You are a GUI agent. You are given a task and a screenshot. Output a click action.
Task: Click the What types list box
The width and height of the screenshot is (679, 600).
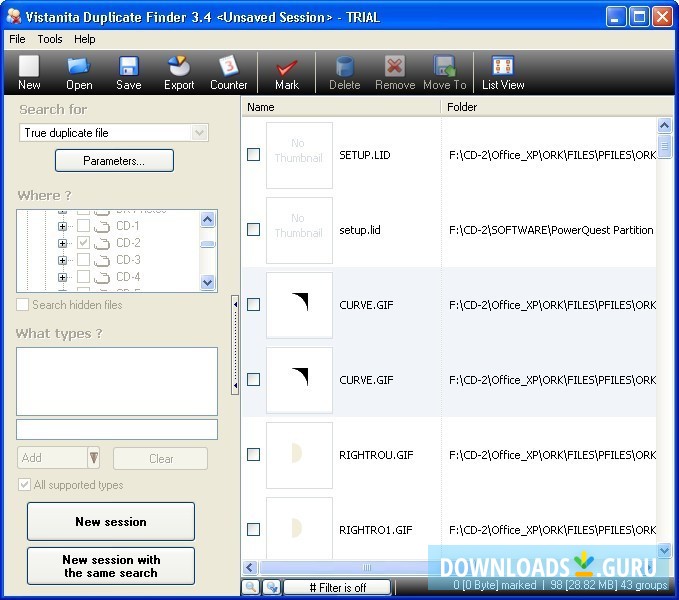coord(117,381)
